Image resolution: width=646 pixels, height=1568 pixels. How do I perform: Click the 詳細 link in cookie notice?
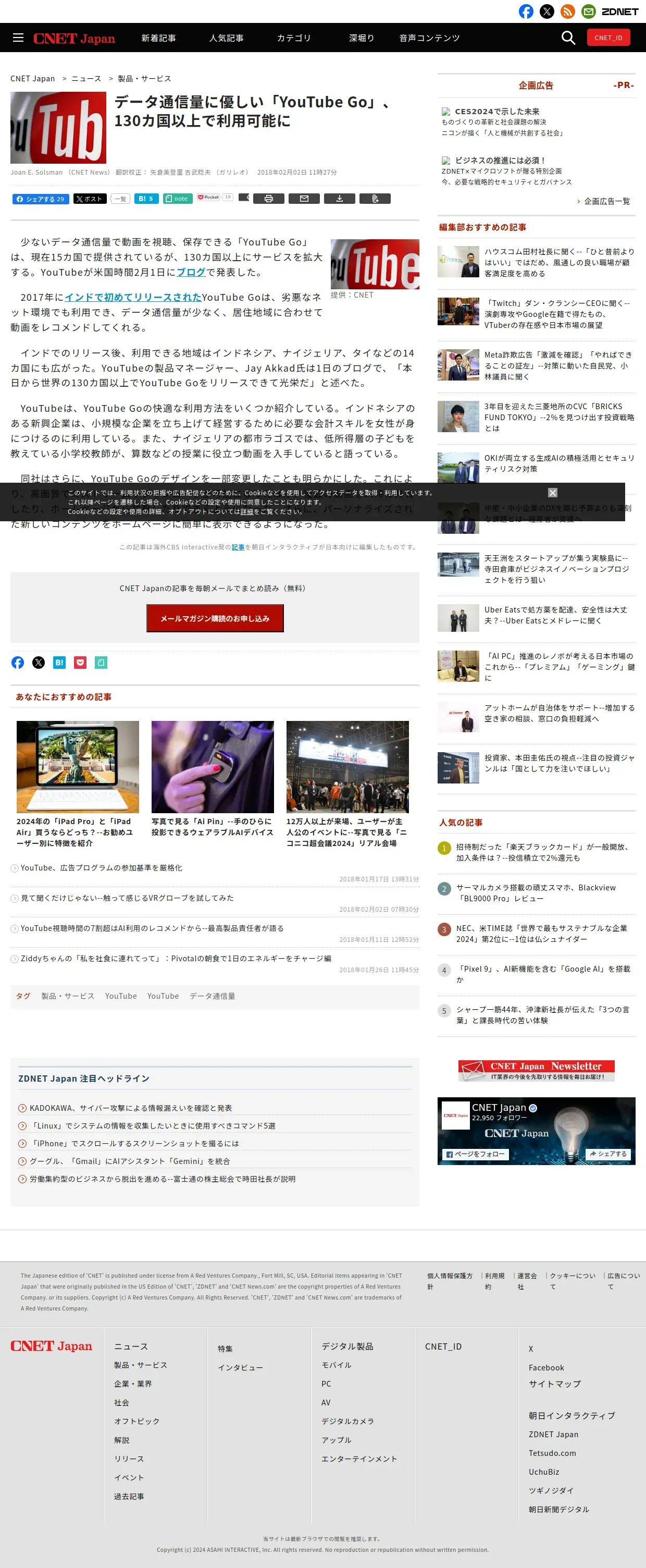[x=246, y=511]
